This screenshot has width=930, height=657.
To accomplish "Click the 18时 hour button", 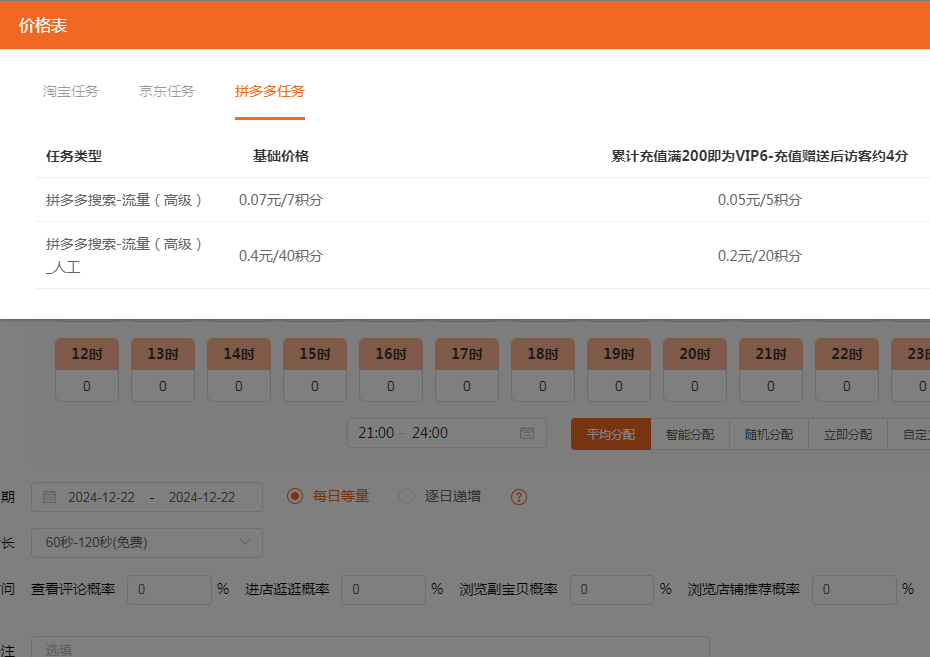I will [x=542, y=353].
